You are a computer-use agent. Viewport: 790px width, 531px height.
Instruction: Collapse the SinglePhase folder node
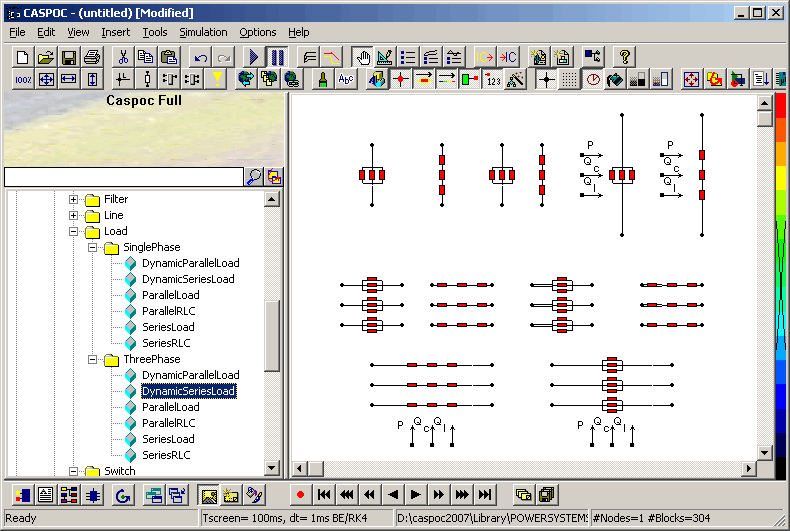[x=92, y=247]
